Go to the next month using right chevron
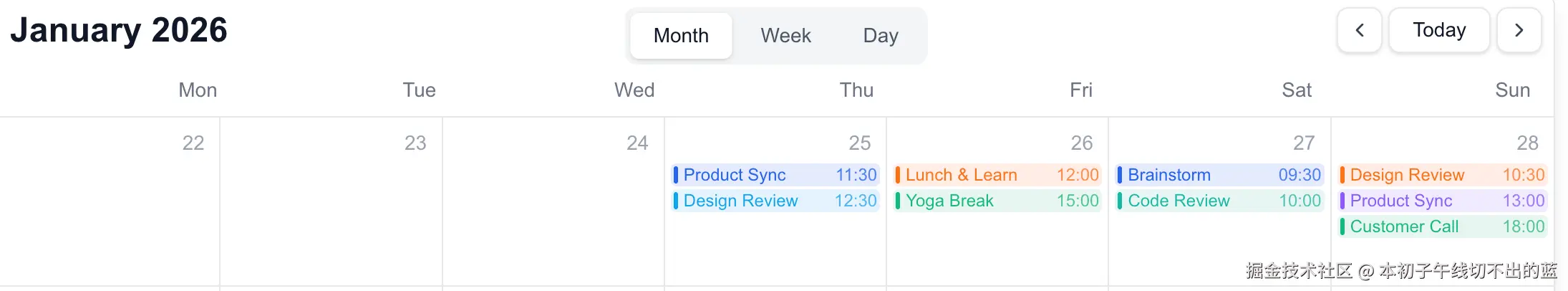 pyautogui.click(x=1519, y=30)
